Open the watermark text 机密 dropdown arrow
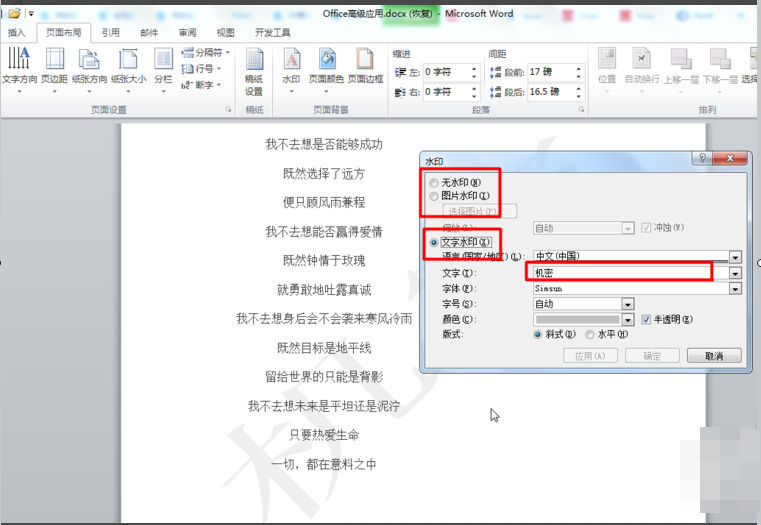Image resolution: width=761 pixels, height=525 pixels. 735,273
